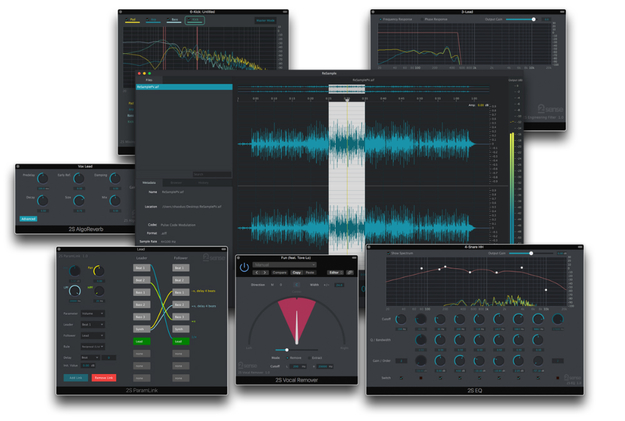This screenshot has height=421, width=625.
Task: Click previous preset arrow in Vocal Remover
Action: click(257, 273)
